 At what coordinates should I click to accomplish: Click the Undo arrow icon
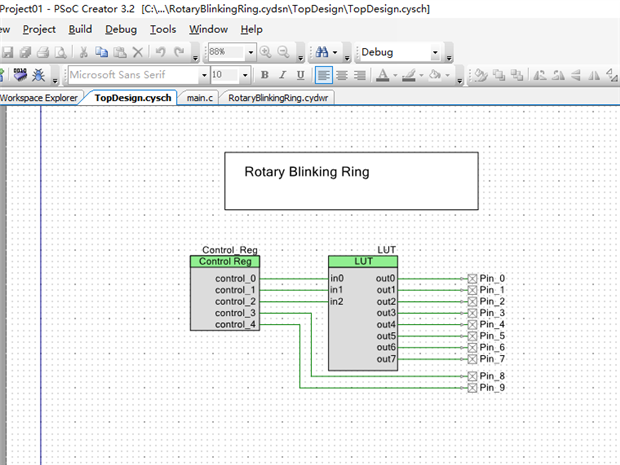coord(159,52)
